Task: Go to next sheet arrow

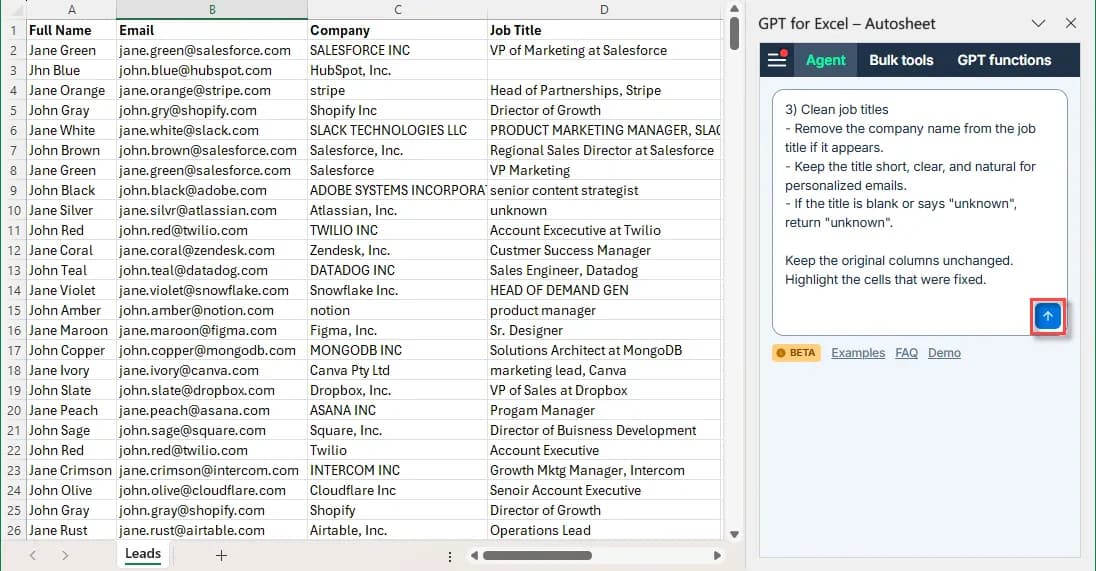Action: coord(64,556)
